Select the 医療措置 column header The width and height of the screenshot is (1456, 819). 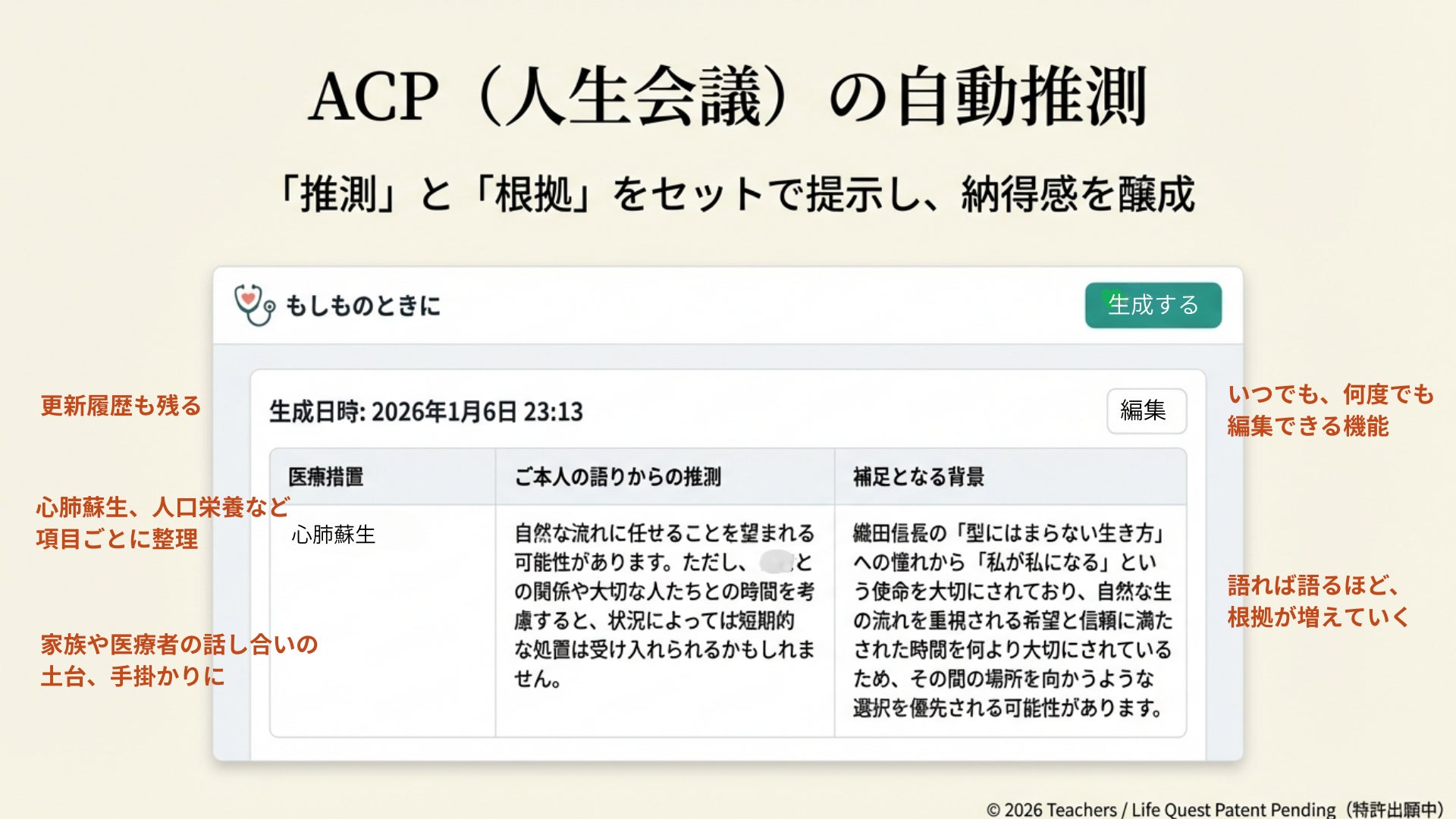[326, 477]
